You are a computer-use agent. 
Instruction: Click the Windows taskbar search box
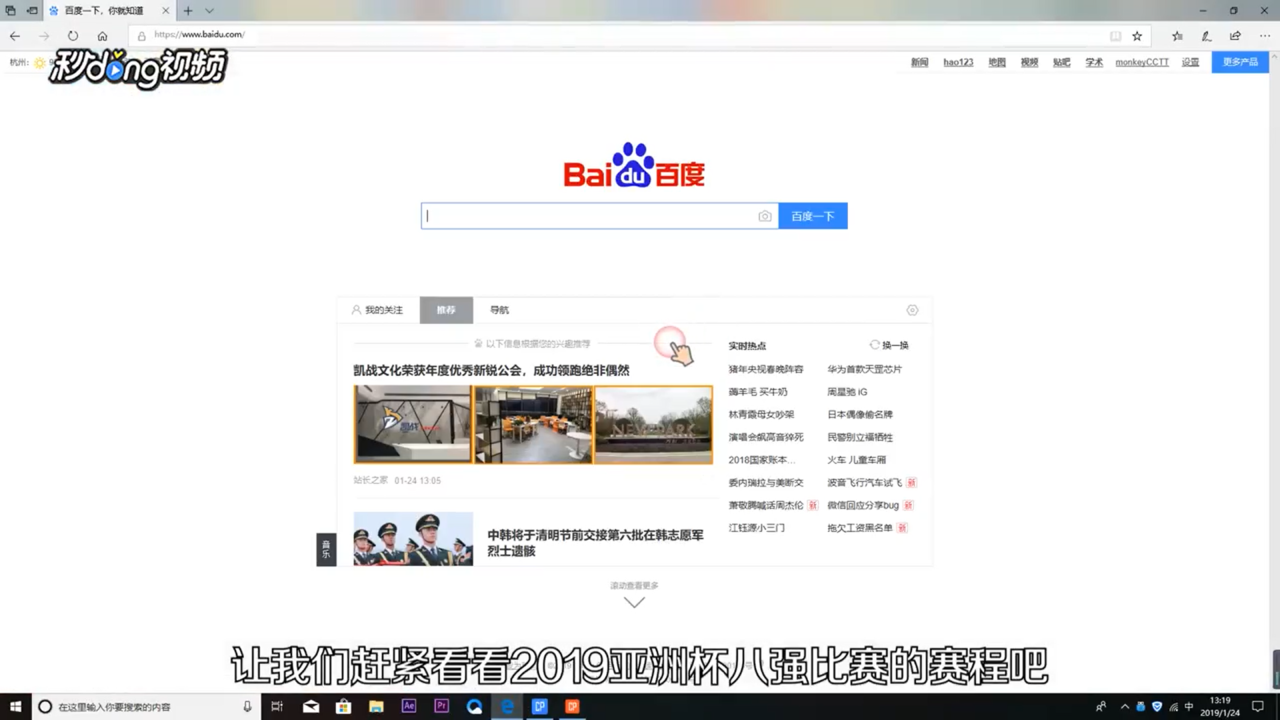[145, 706]
